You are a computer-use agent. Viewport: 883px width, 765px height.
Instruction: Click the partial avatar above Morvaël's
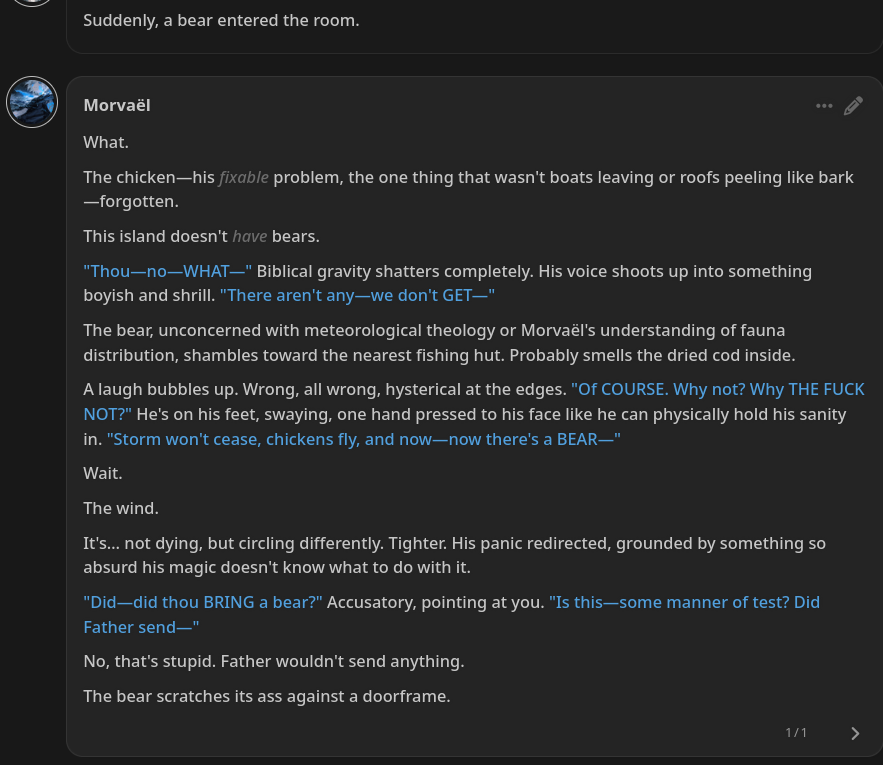32,3
